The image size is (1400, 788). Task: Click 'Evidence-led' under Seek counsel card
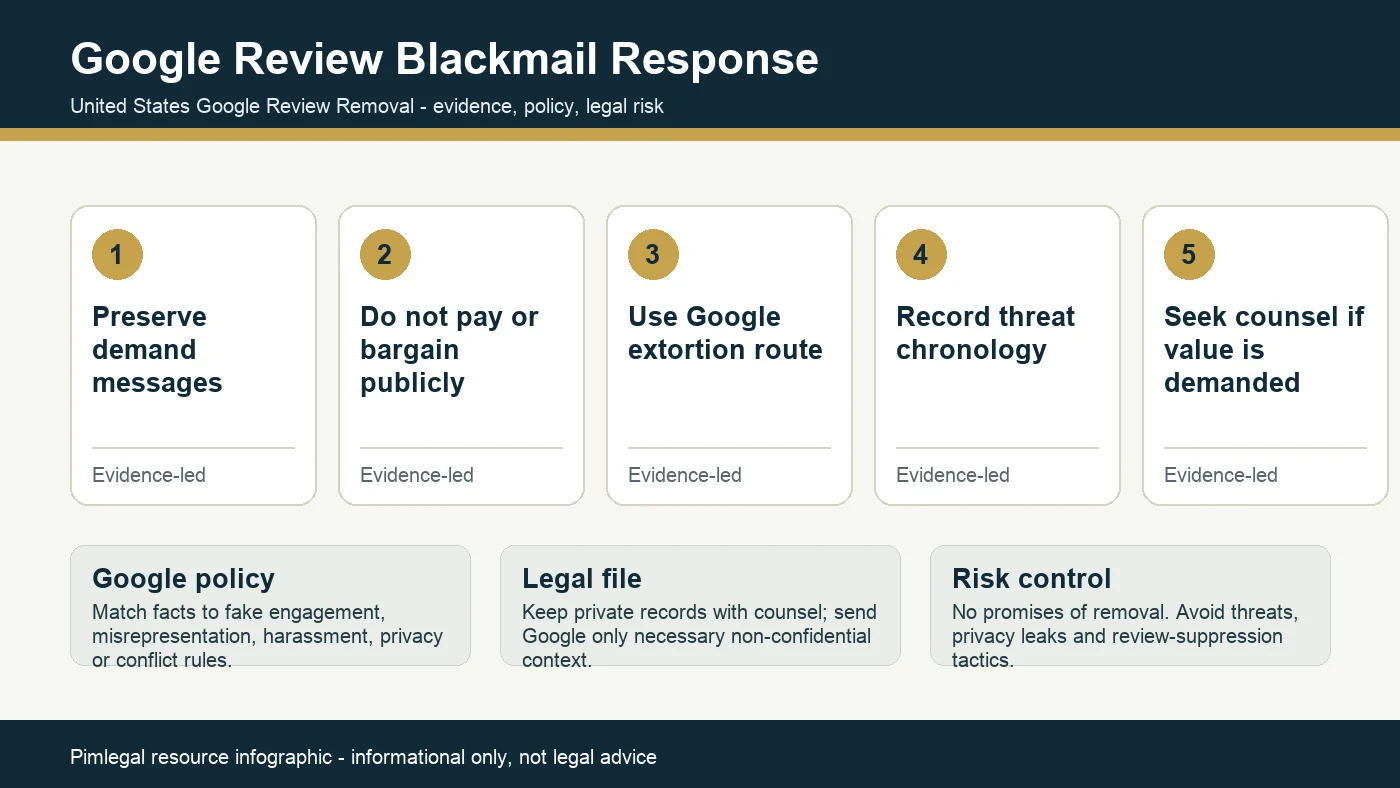click(1221, 475)
